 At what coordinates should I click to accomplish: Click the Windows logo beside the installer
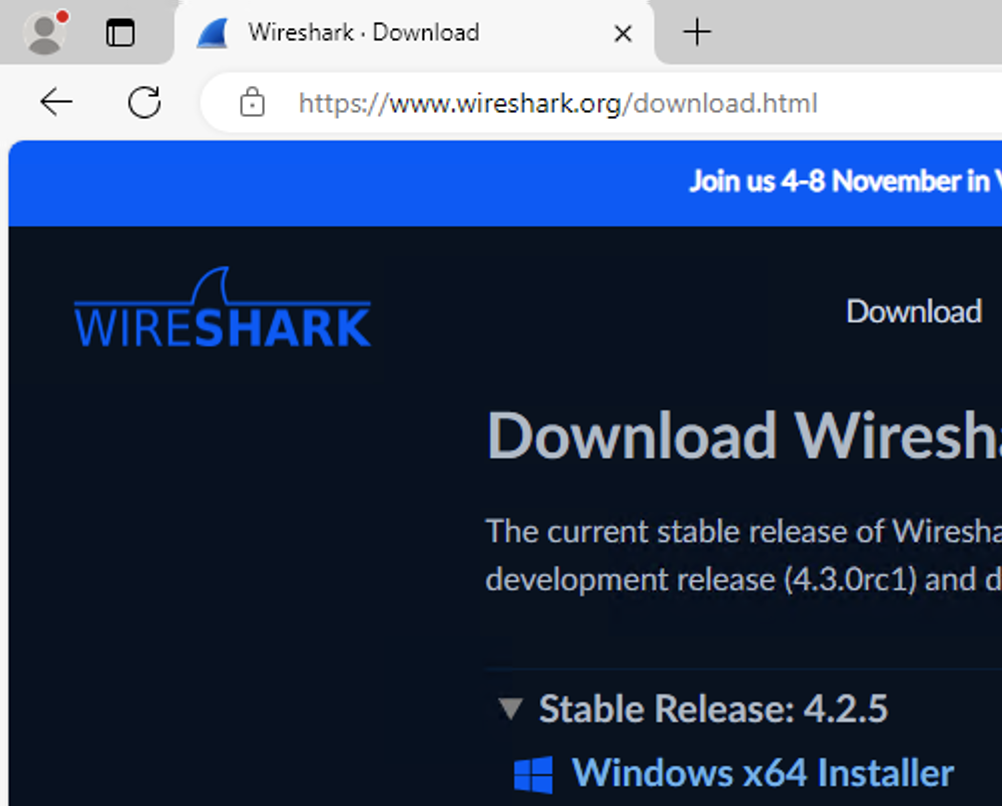(533, 775)
